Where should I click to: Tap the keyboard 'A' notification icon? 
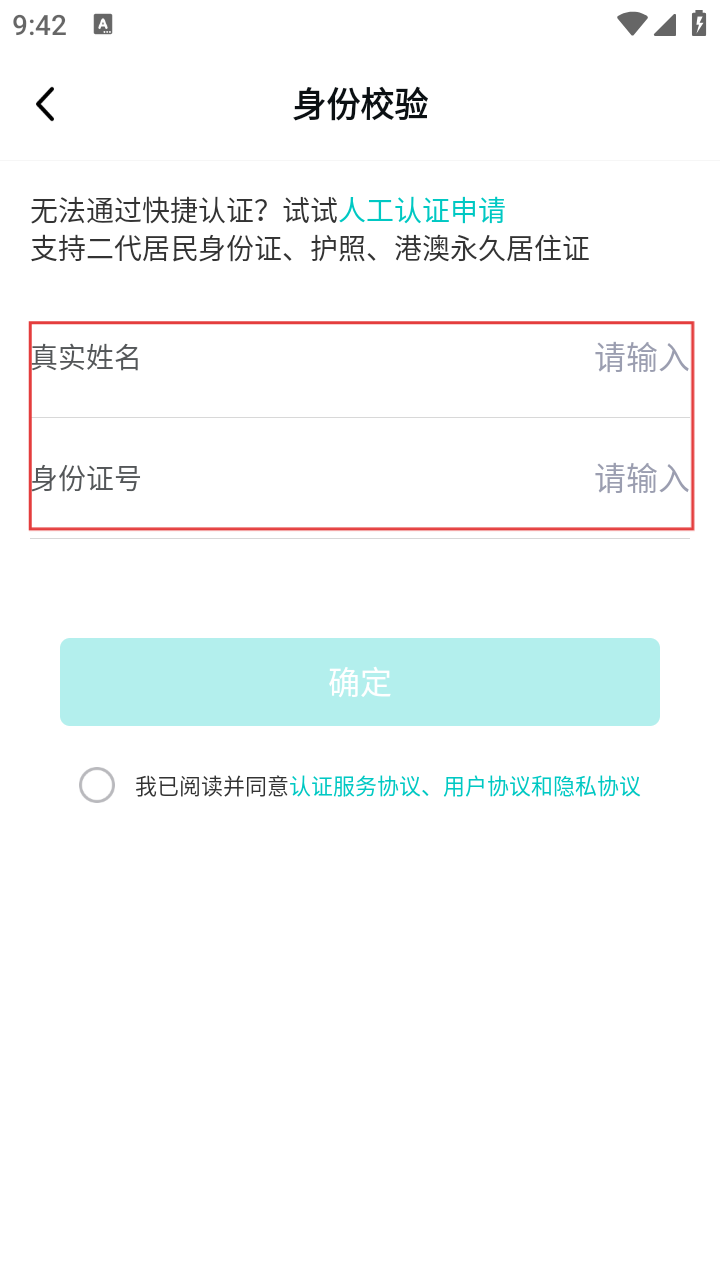[103, 25]
